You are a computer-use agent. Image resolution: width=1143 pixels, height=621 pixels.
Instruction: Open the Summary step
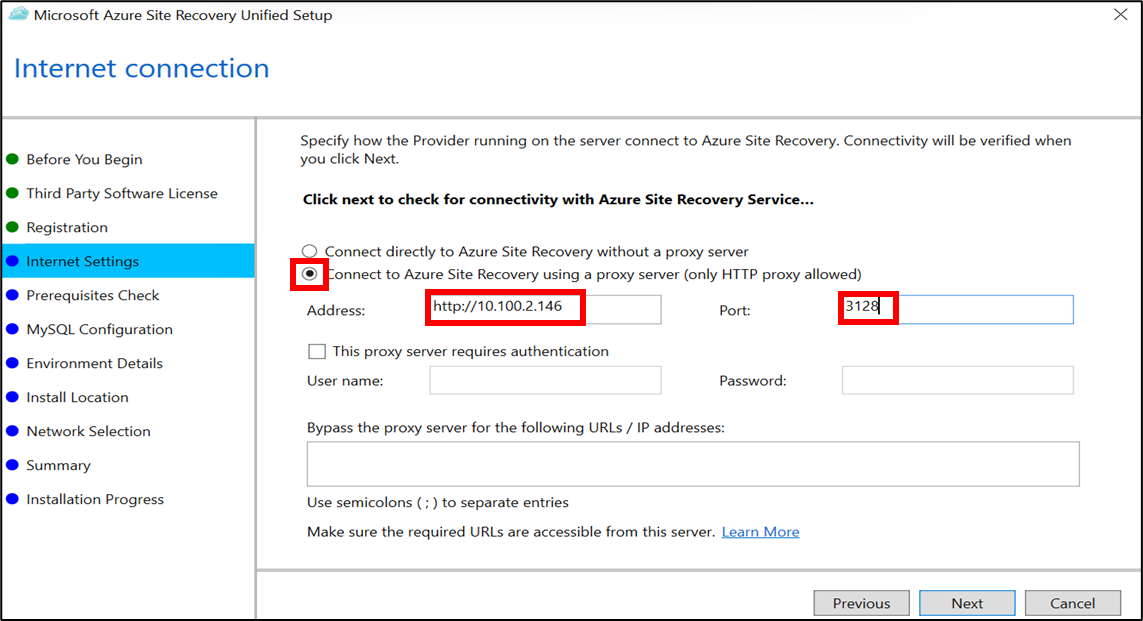58,465
